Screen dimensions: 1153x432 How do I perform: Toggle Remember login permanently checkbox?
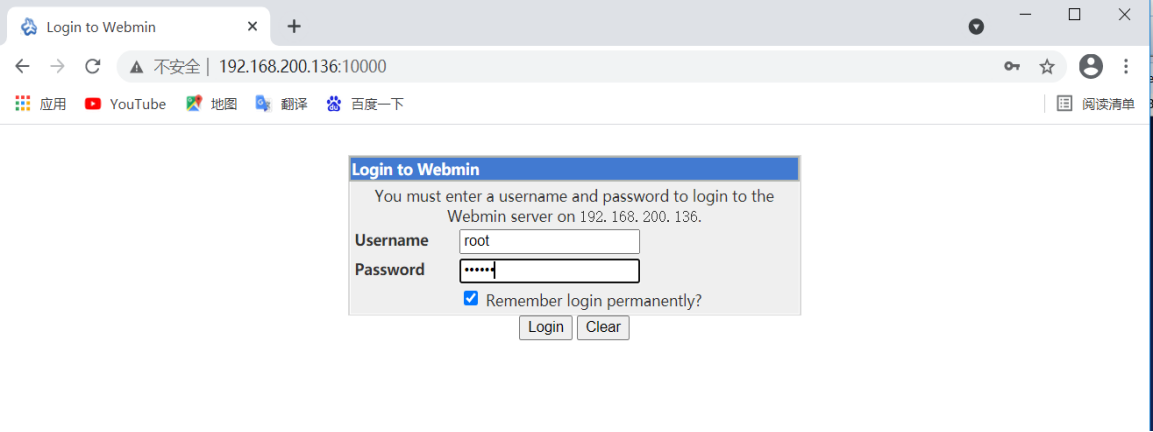click(x=471, y=299)
